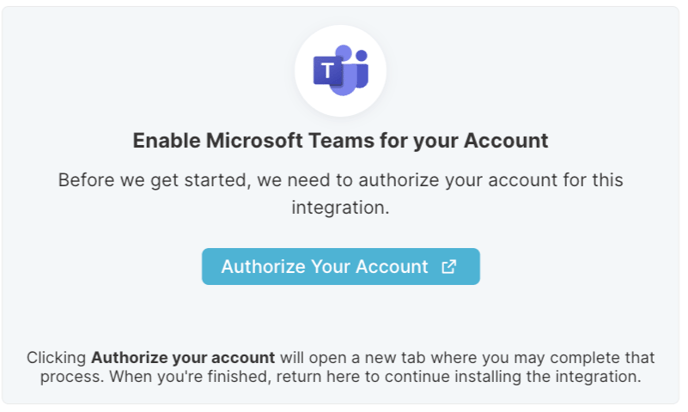Screen dimensions: 688x412
Task: Click the word Account on blue button
Action: (x=391, y=266)
